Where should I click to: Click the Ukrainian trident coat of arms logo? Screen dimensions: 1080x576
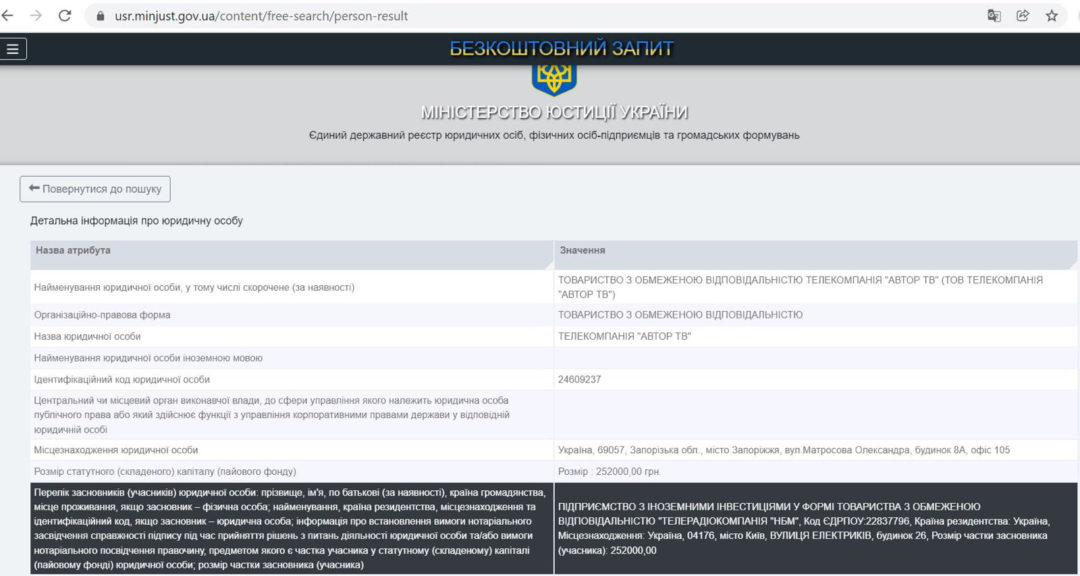coord(554,80)
